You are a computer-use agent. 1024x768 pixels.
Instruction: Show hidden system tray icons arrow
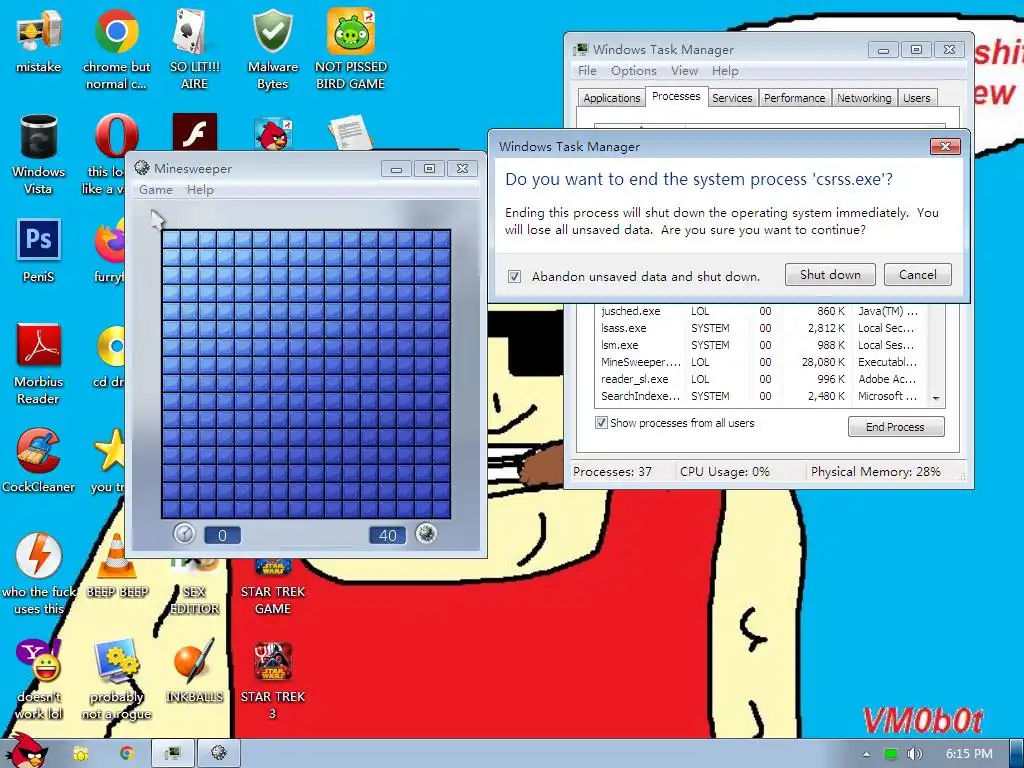coord(866,754)
